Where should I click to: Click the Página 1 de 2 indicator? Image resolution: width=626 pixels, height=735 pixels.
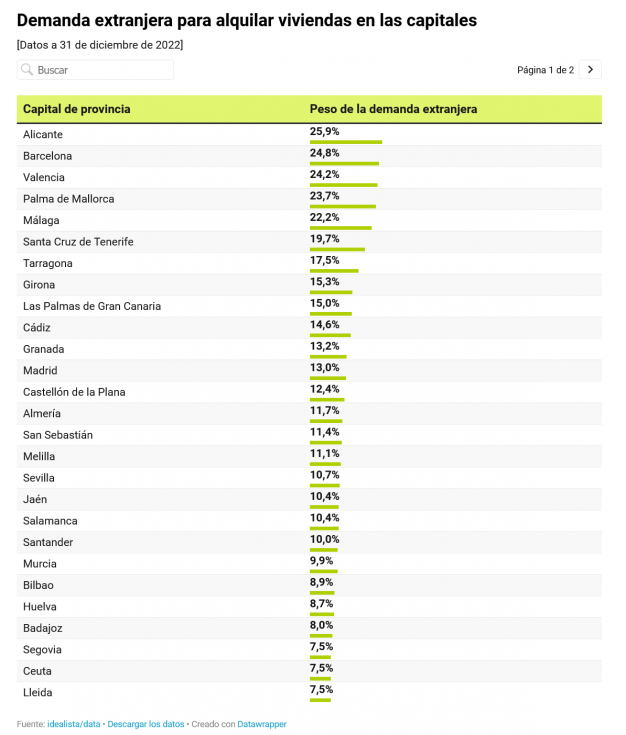point(545,70)
